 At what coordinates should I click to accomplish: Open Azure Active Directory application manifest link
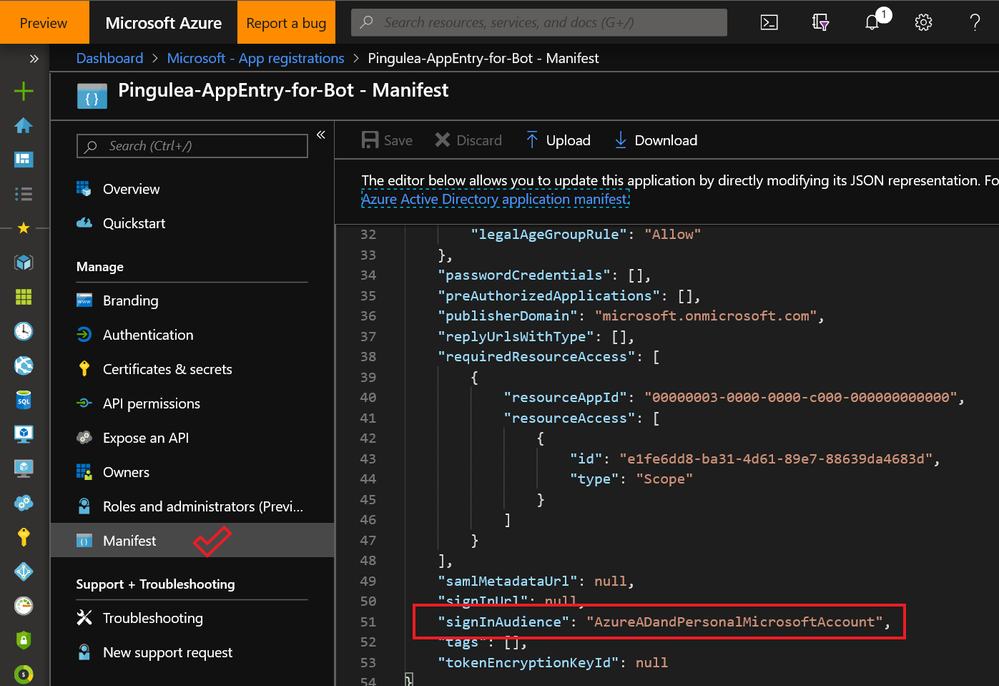pos(495,199)
